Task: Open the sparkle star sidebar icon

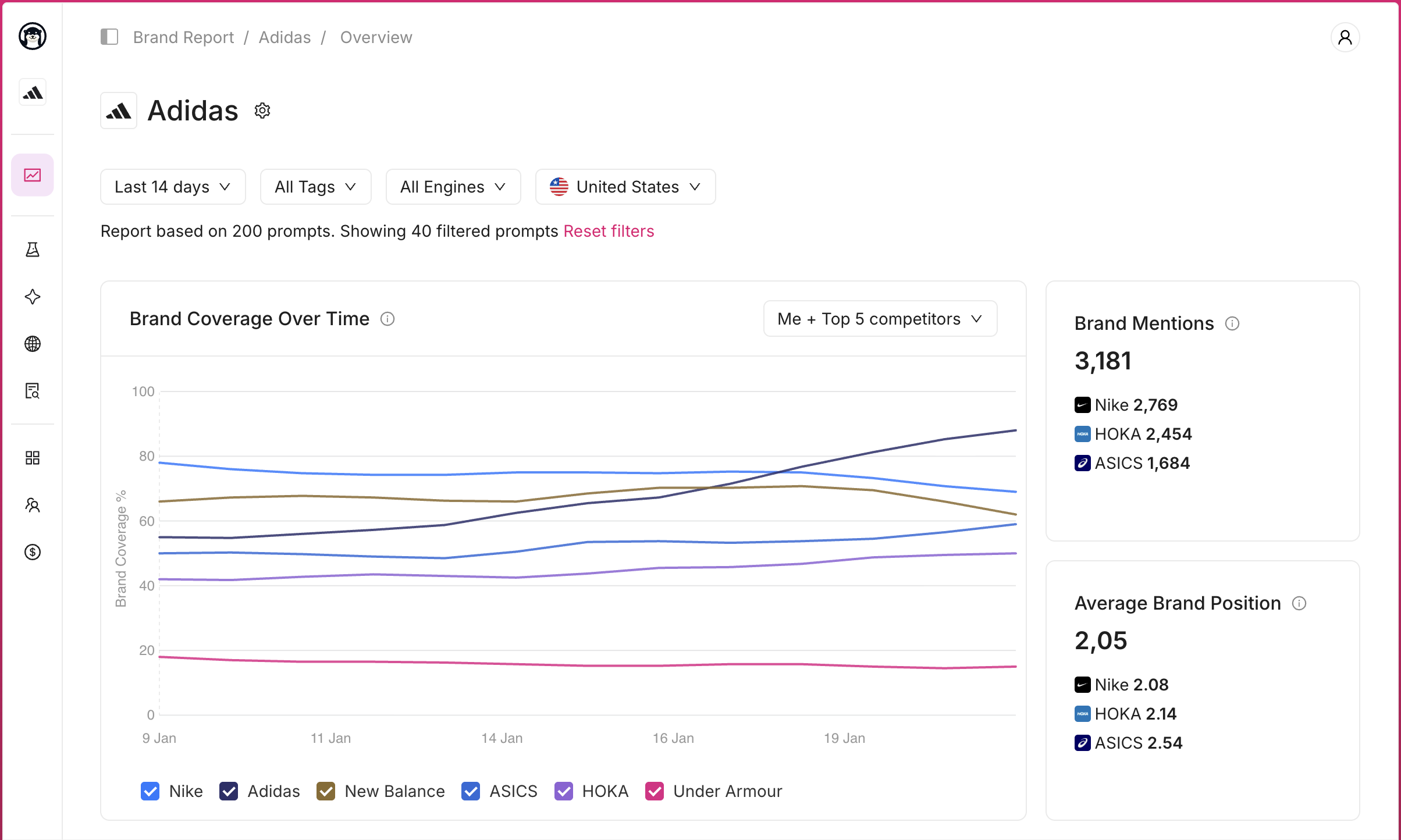Action: [33, 297]
